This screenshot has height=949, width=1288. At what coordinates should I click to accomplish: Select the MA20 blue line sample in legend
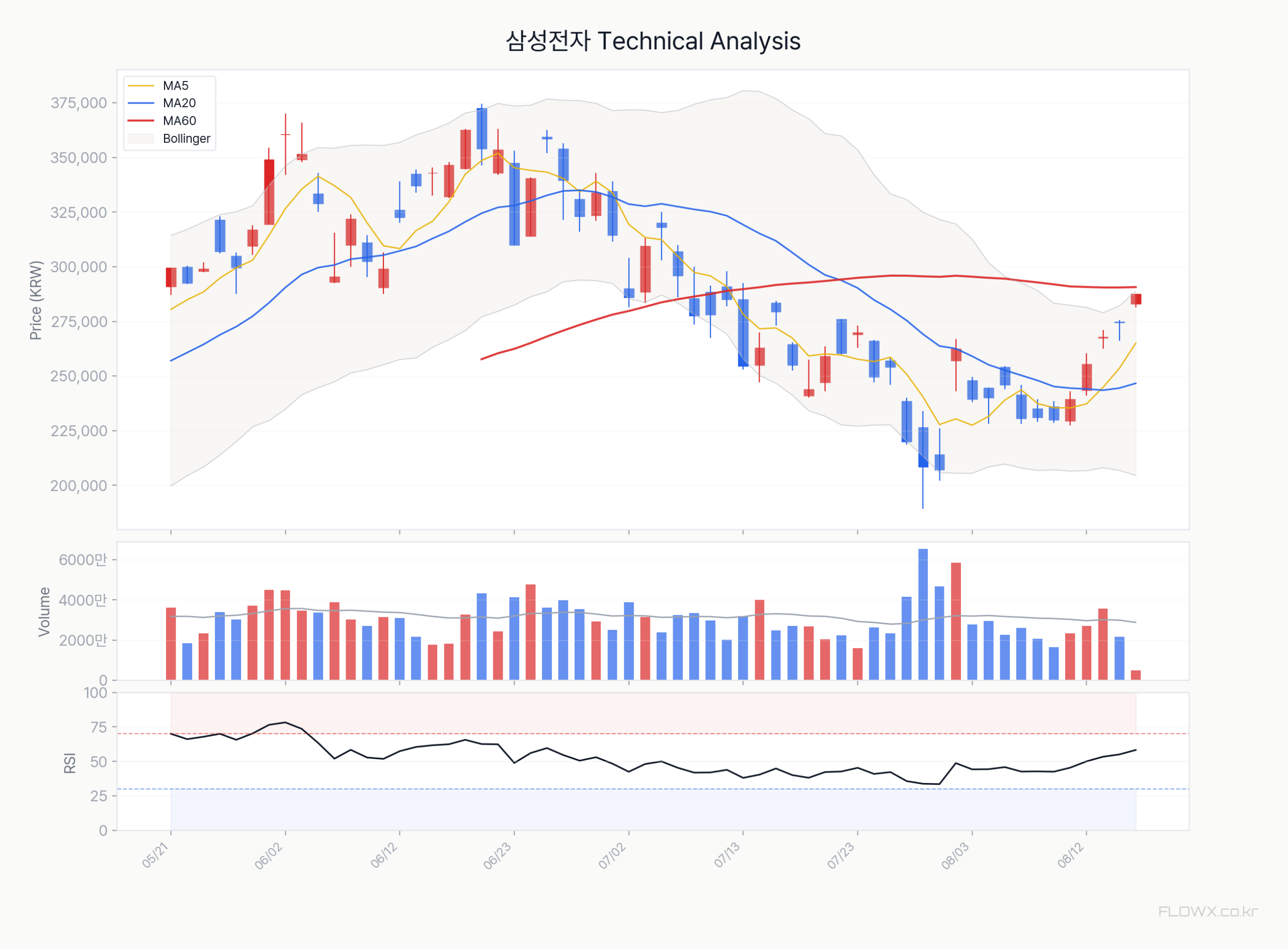(141, 103)
